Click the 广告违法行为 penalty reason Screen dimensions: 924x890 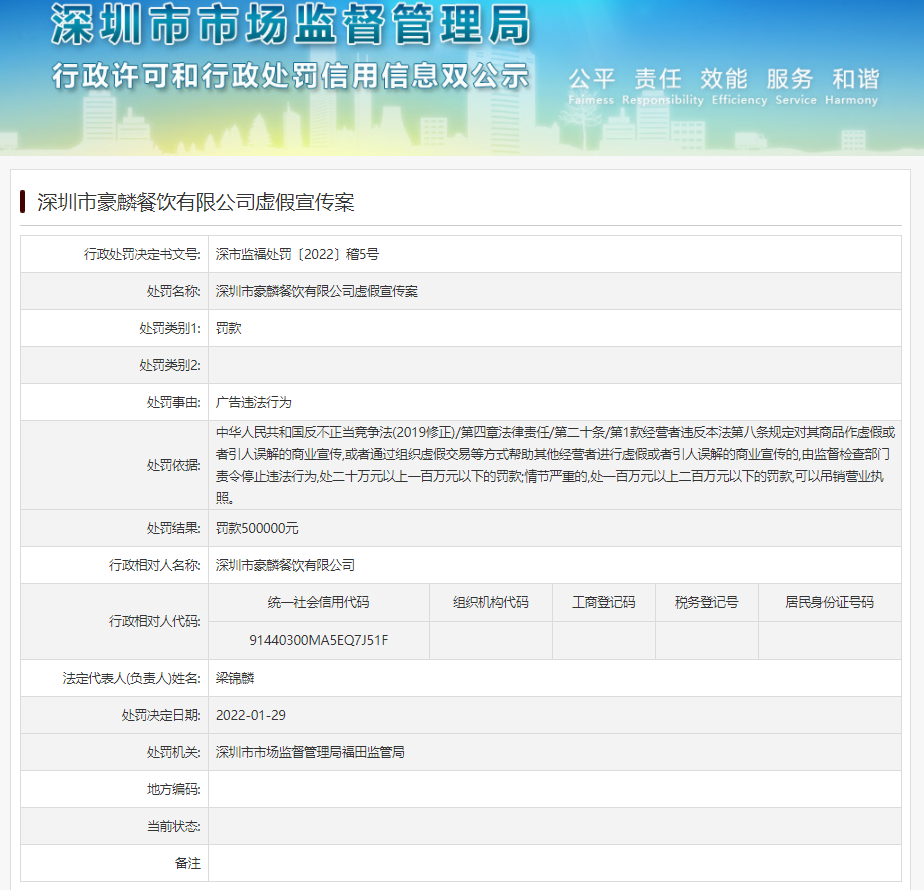pos(254,402)
